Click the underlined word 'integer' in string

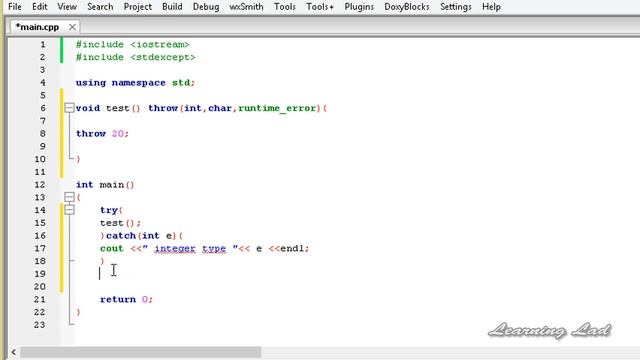(x=175, y=248)
